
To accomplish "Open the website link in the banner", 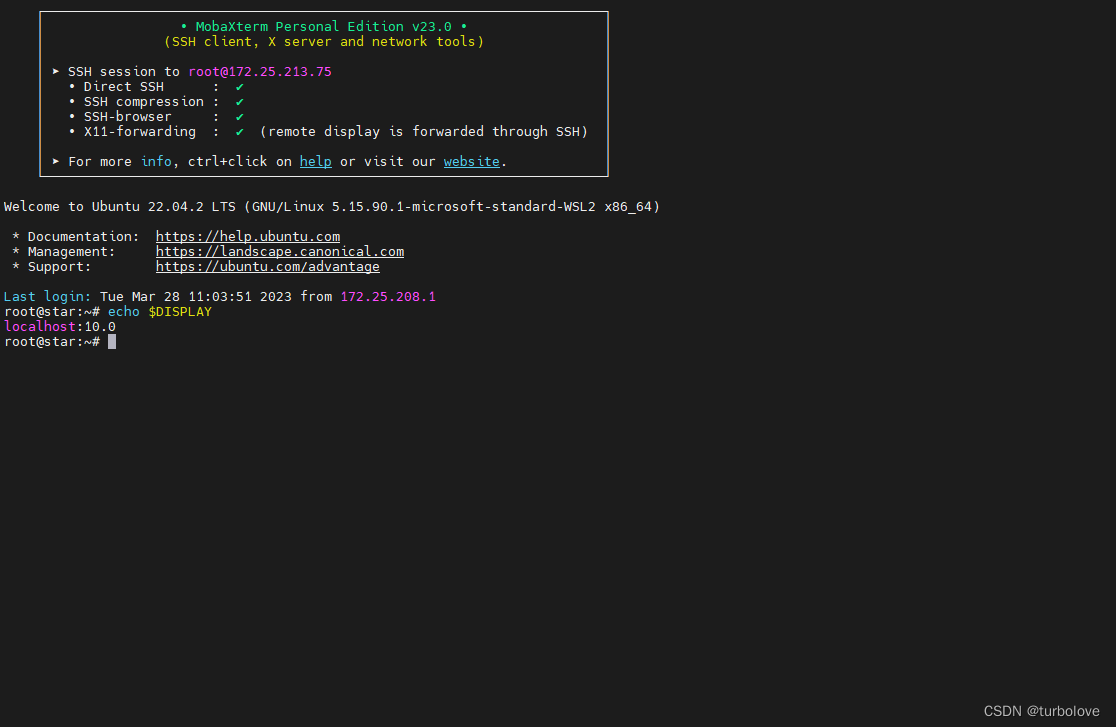I will 471,161.
